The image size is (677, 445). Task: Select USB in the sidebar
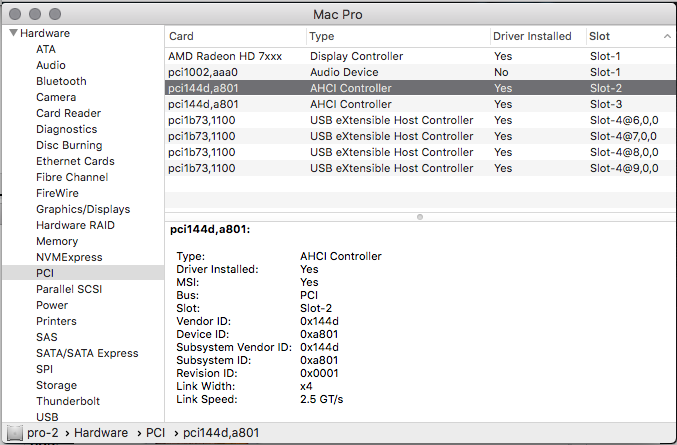tap(47, 417)
